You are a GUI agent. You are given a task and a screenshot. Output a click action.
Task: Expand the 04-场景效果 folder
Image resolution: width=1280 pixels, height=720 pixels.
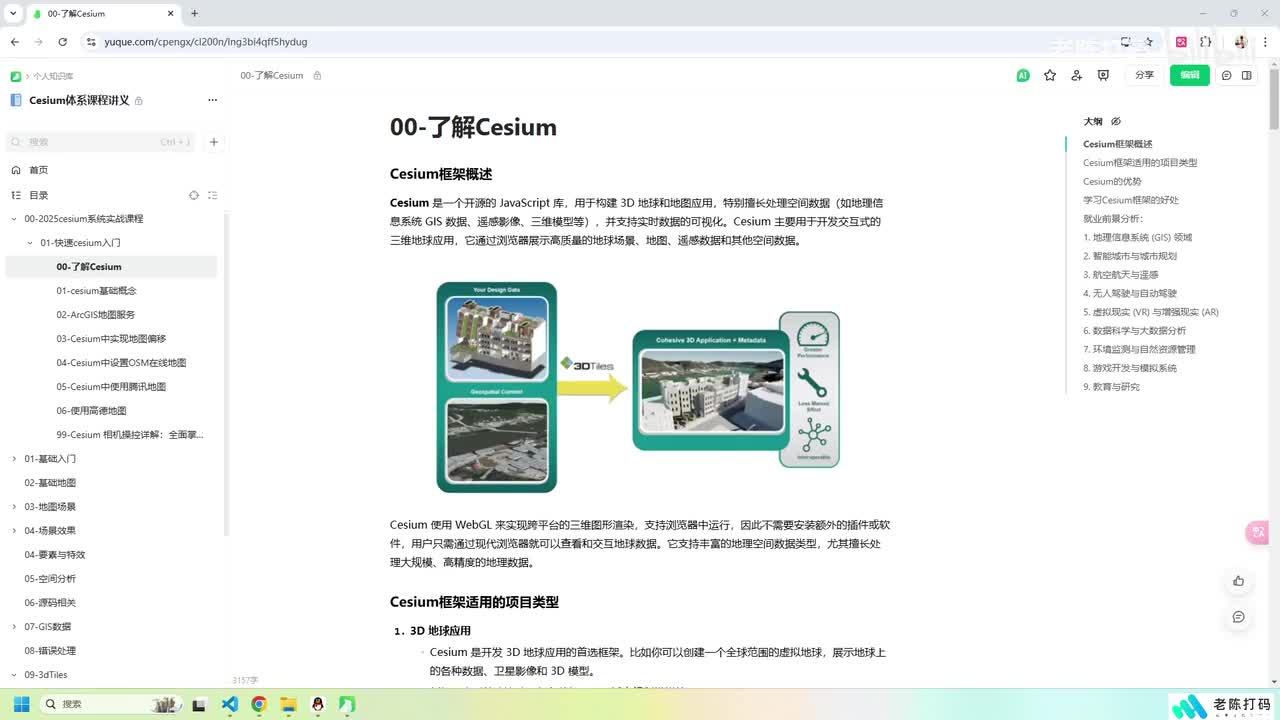pyautogui.click(x=14, y=531)
